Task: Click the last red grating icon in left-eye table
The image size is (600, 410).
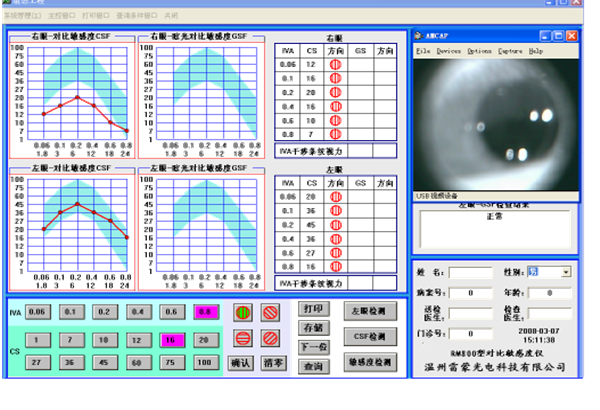Action: (336, 267)
